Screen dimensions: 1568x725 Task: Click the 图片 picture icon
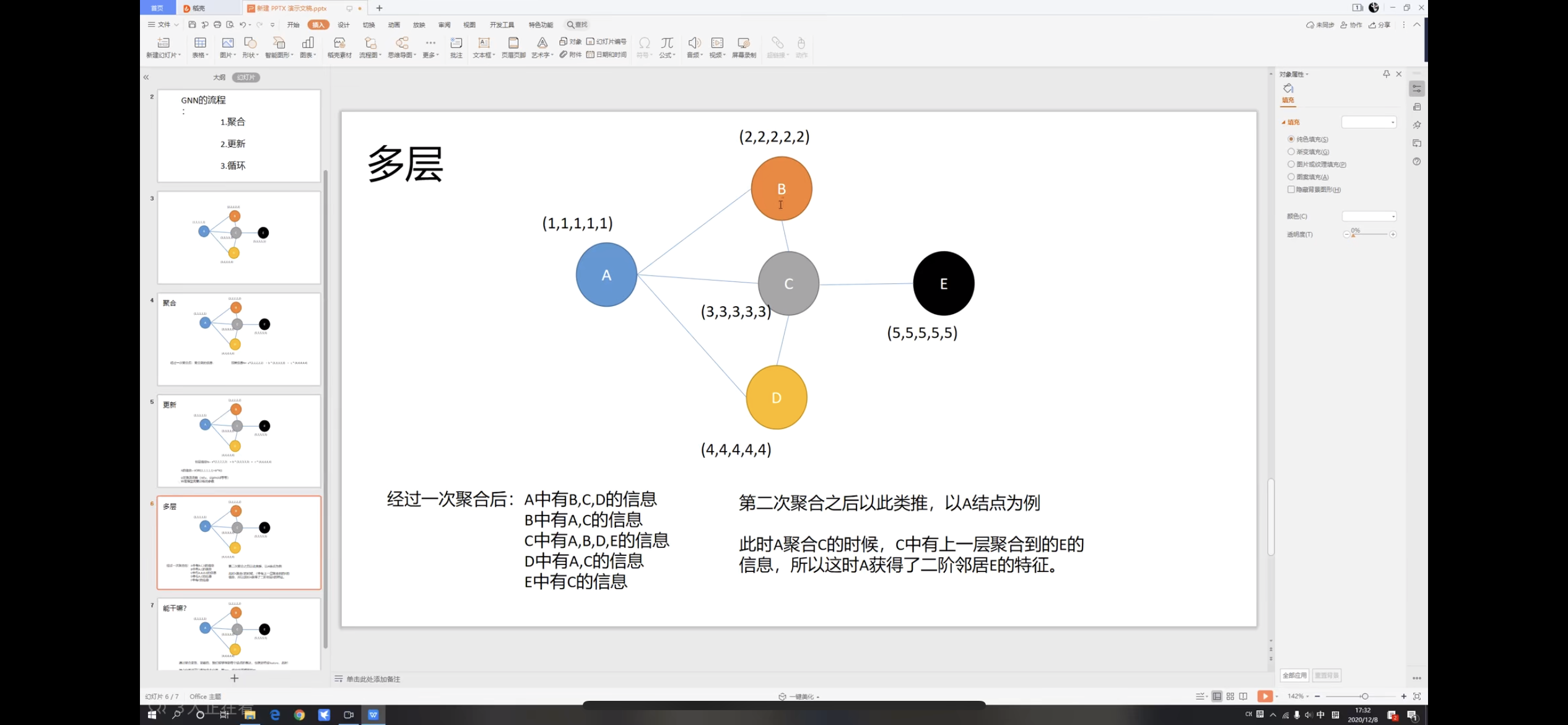pyautogui.click(x=227, y=43)
